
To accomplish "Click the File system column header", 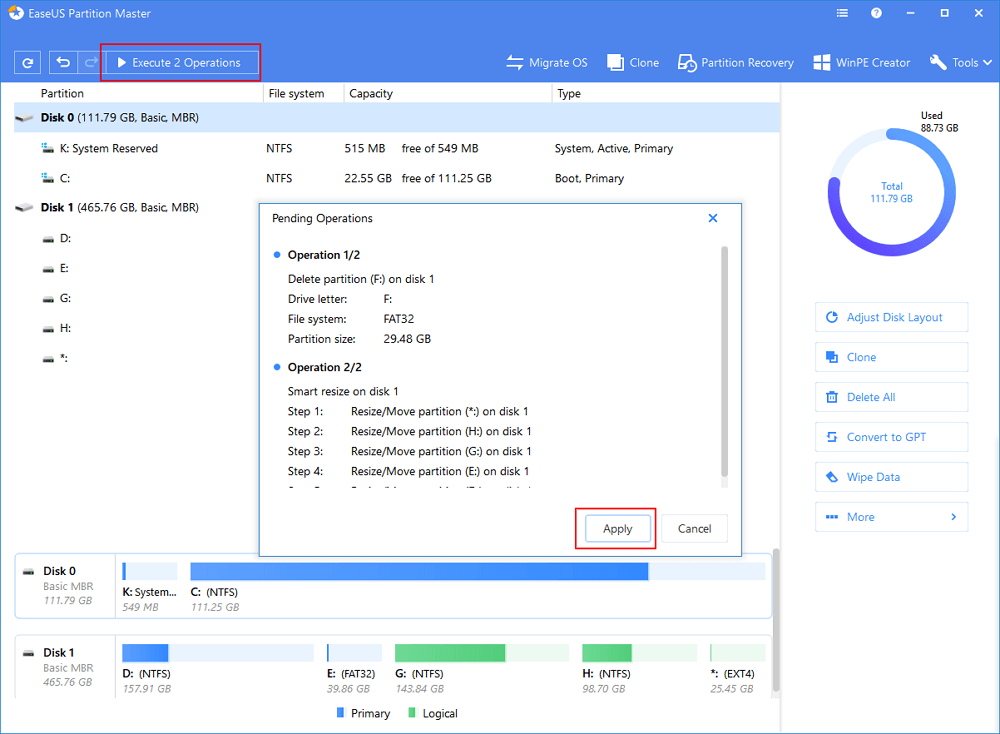I will point(296,93).
